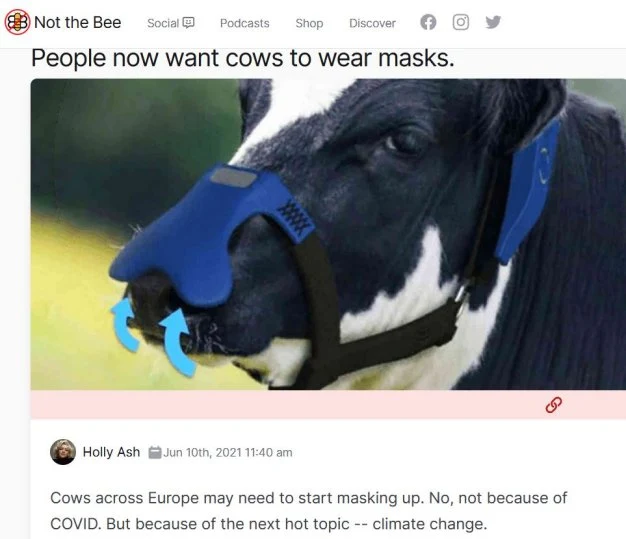626x539 pixels.
Task: Go to the Podcasts section
Action: 245,23
